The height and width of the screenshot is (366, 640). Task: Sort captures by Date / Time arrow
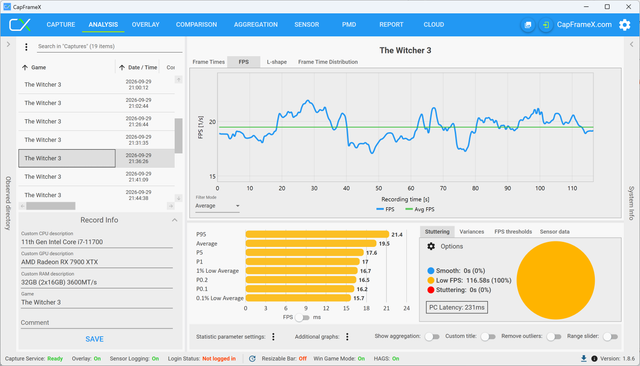tap(122, 67)
